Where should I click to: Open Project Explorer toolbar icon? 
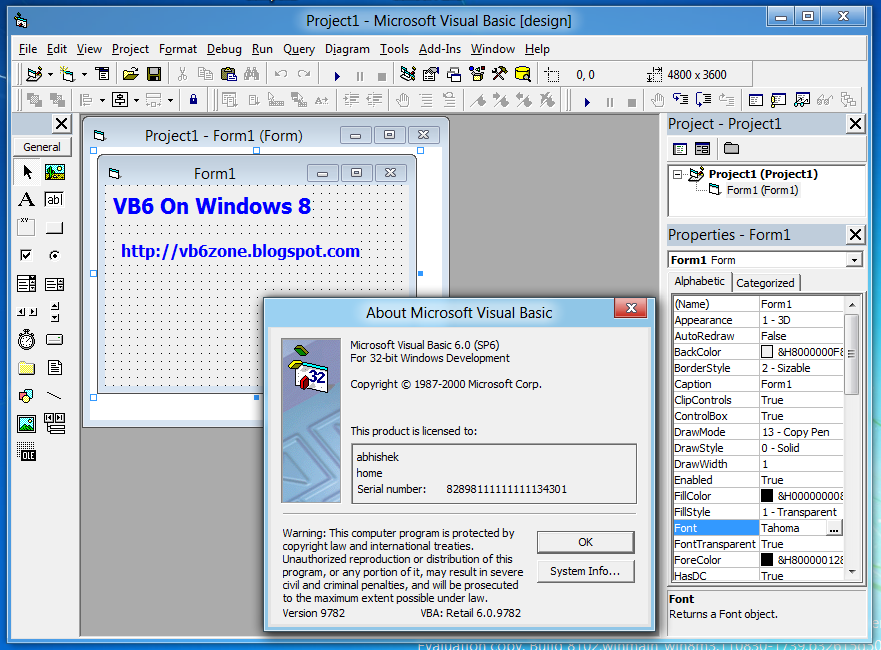point(408,74)
